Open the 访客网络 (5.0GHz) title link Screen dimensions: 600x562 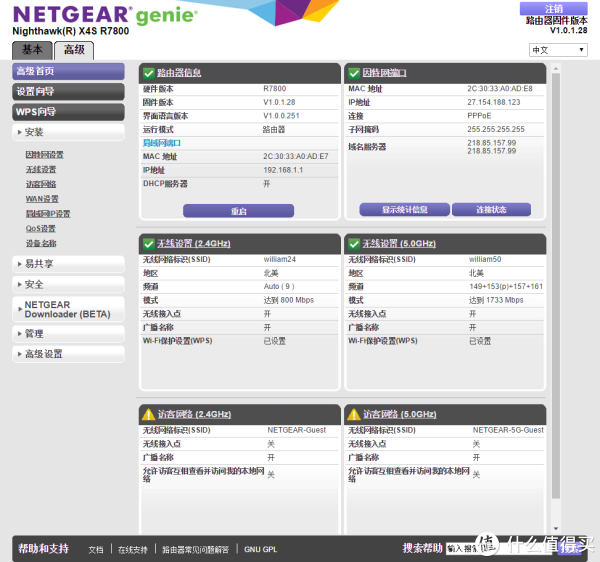click(399, 414)
